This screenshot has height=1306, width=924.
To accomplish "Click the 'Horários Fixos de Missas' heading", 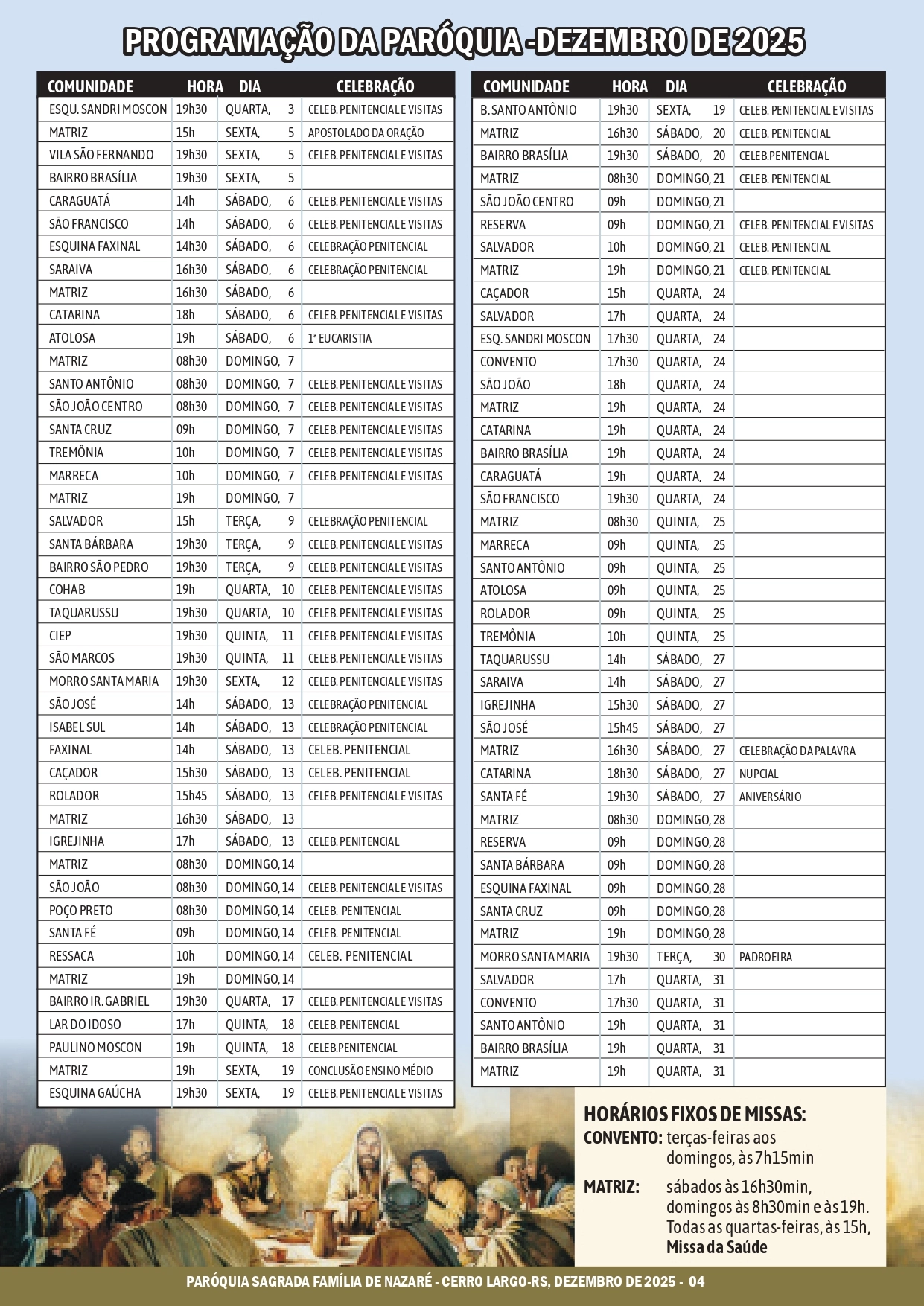I will pos(694,1115).
